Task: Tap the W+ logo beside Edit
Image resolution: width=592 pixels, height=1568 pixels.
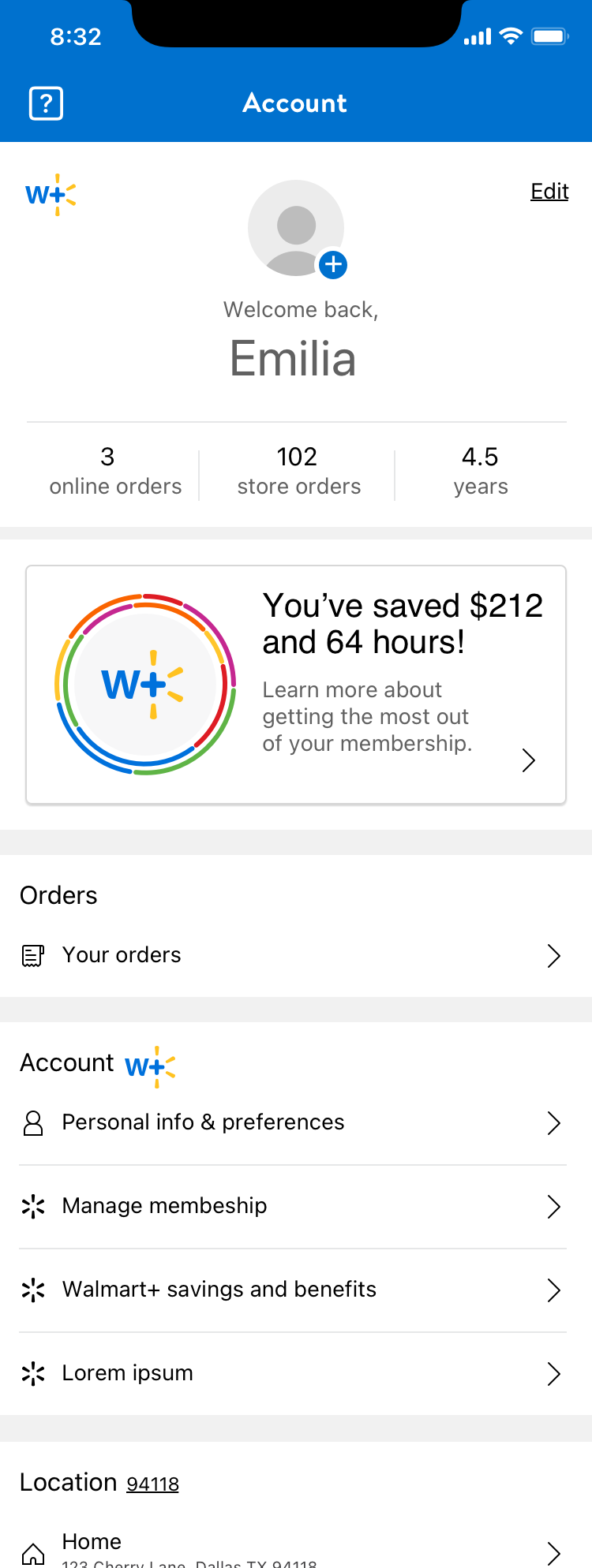Action: point(51,194)
